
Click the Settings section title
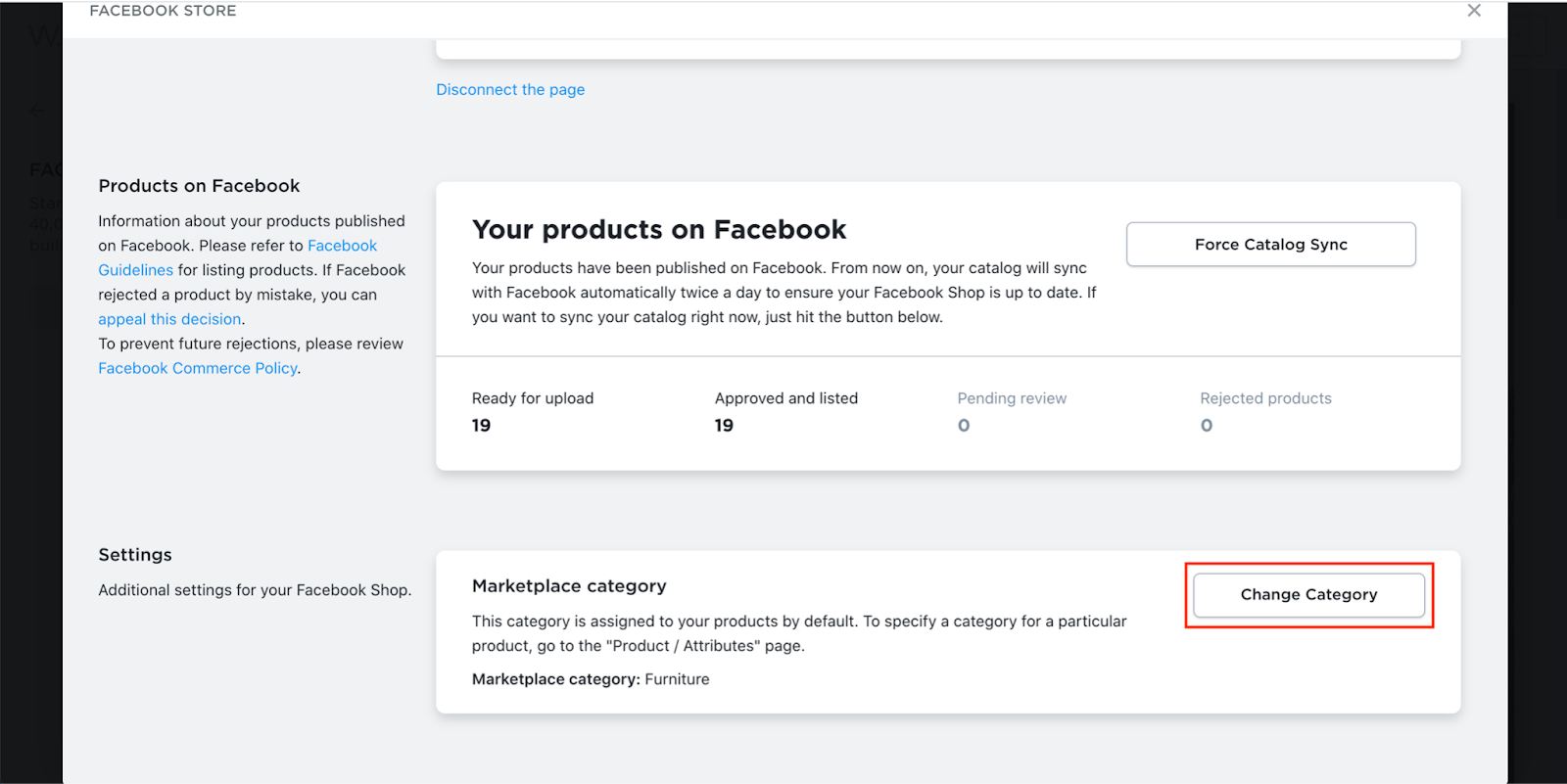point(135,555)
